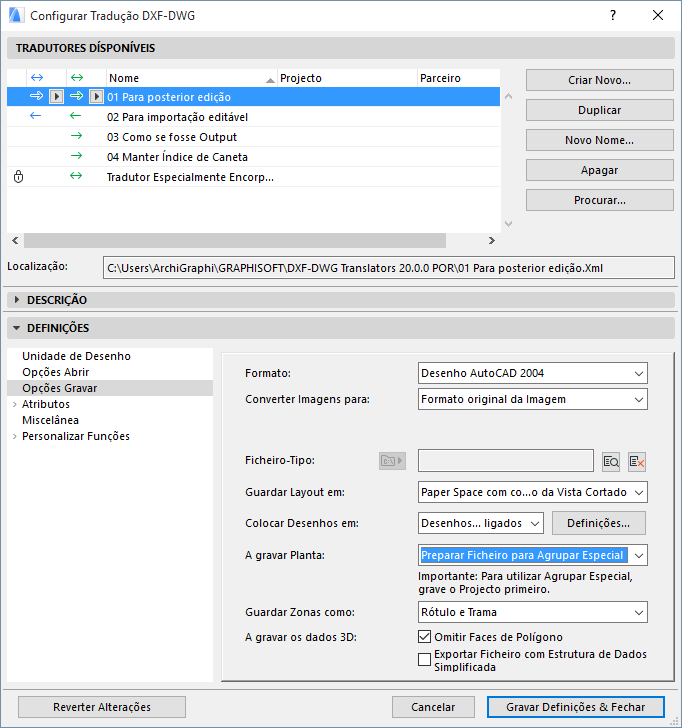
Task: Click the Apagar button
Action: pos(599,170)
